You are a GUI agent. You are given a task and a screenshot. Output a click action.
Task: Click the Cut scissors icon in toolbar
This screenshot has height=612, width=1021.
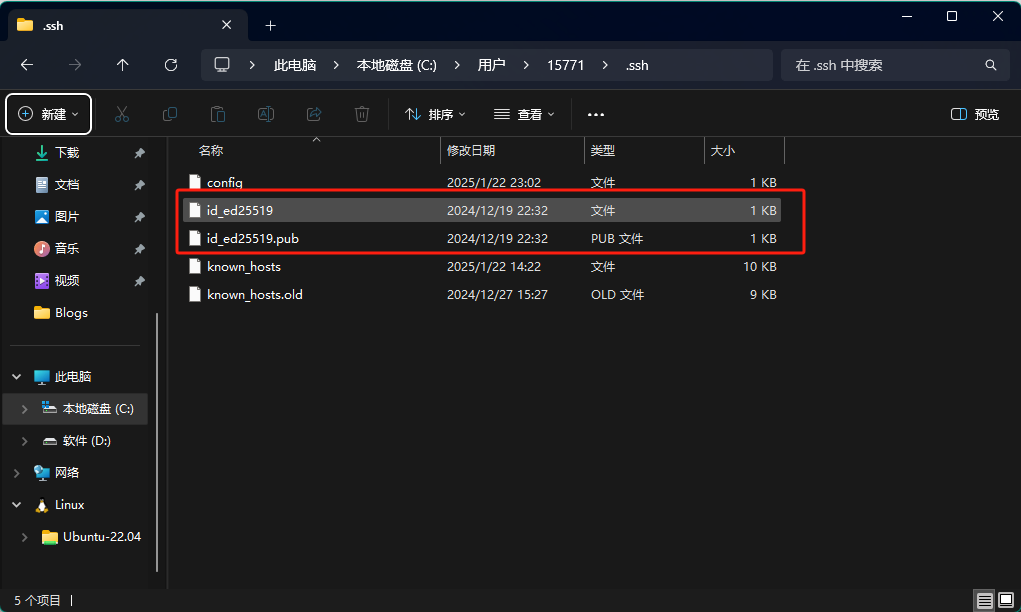tap(122, 114)
